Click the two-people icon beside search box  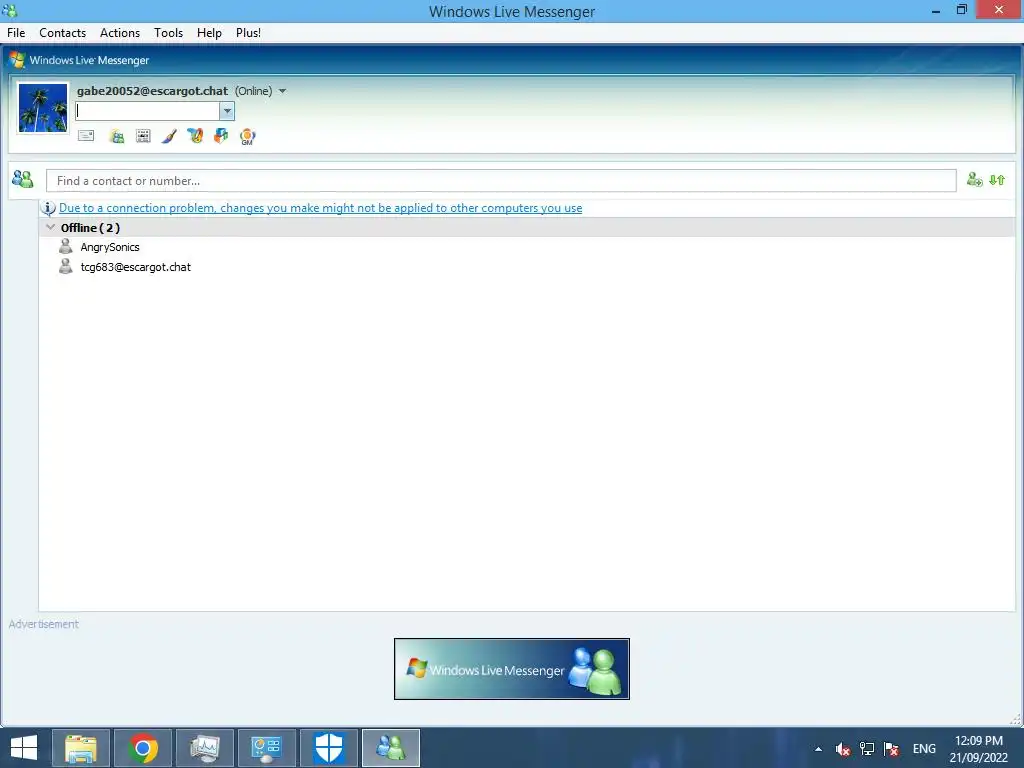click(23, 179)
